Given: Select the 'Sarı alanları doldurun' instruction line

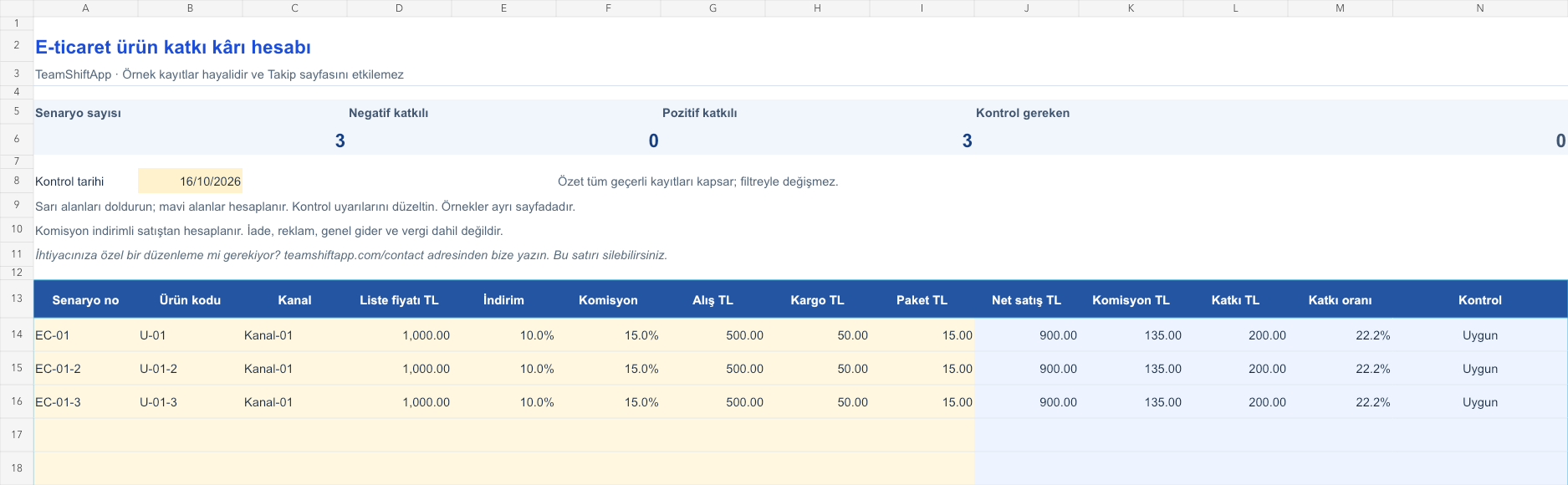Looking at the screenshot, I should click(x=305, y=207).
